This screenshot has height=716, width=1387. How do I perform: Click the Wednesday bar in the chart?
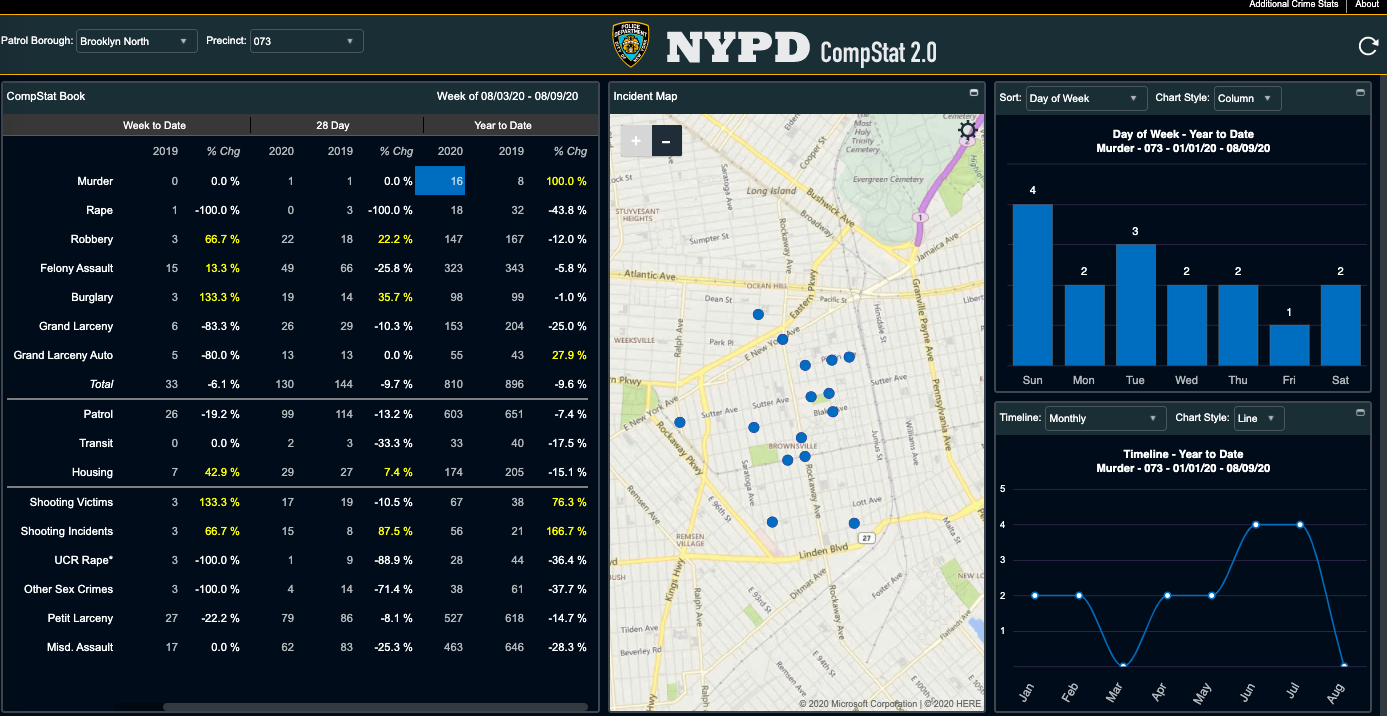click(1187, 325)
